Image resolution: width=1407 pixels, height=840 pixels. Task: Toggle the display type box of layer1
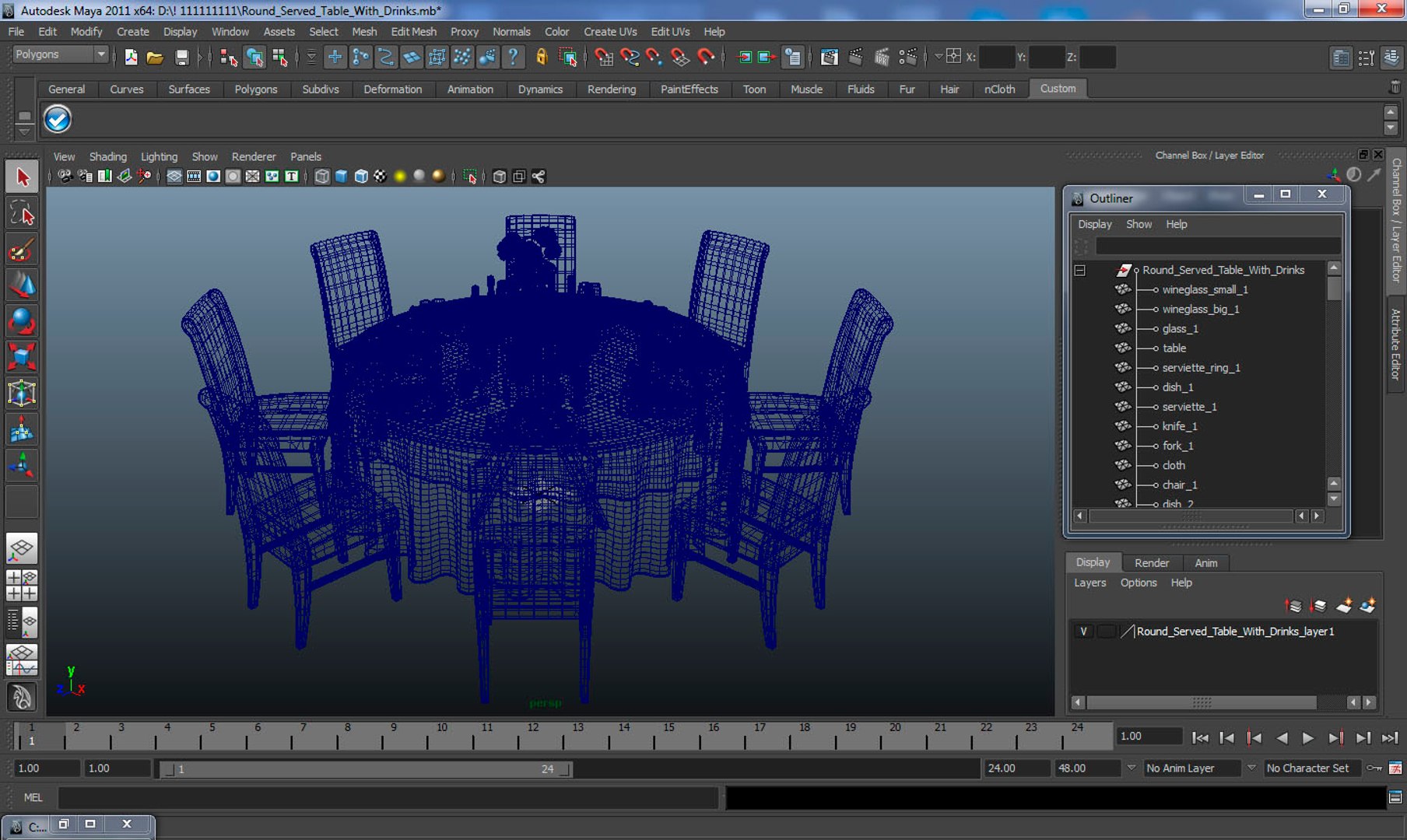click(x=1106, y=632)
